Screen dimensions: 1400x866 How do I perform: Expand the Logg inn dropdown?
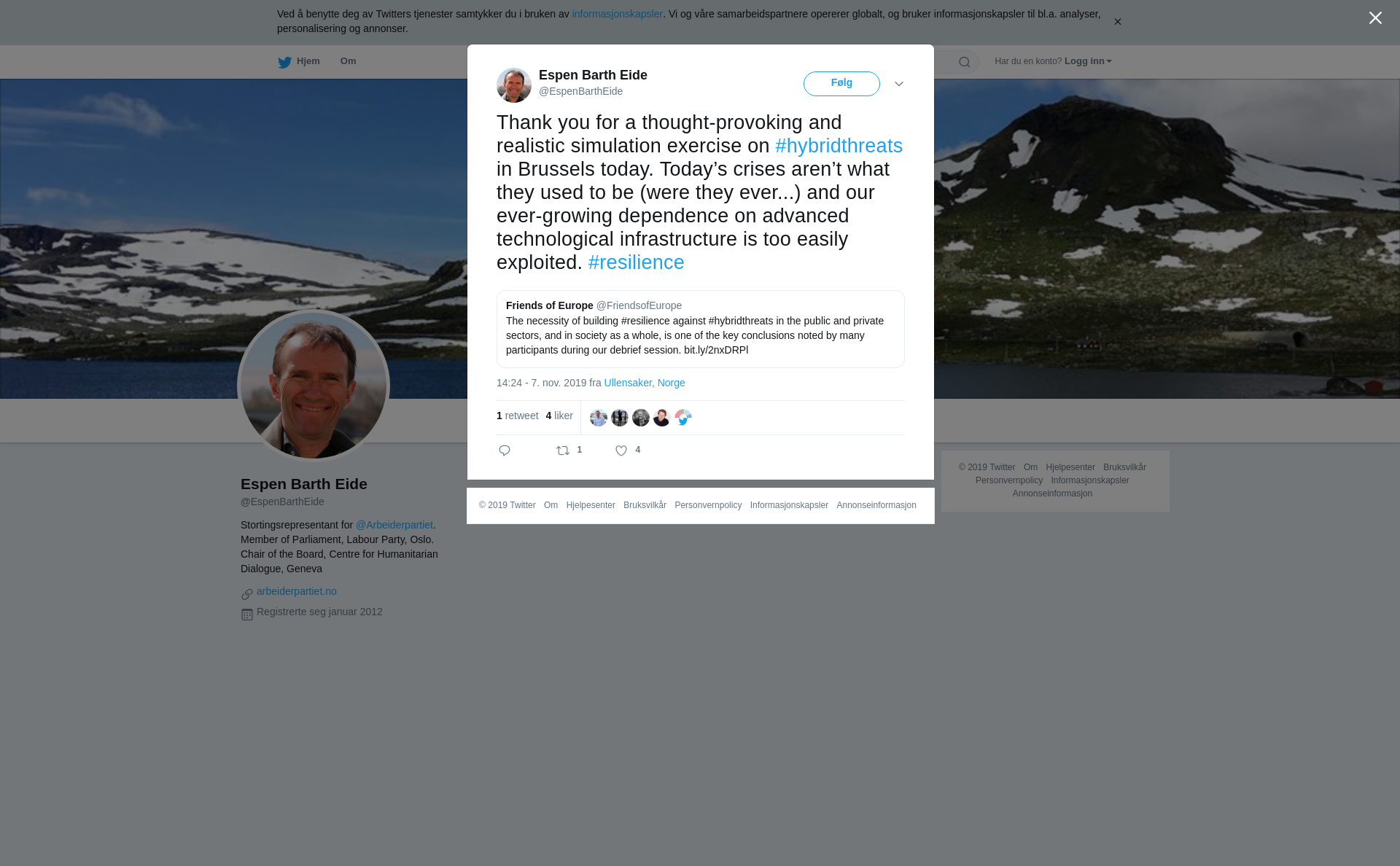[x=1088, y=61]
